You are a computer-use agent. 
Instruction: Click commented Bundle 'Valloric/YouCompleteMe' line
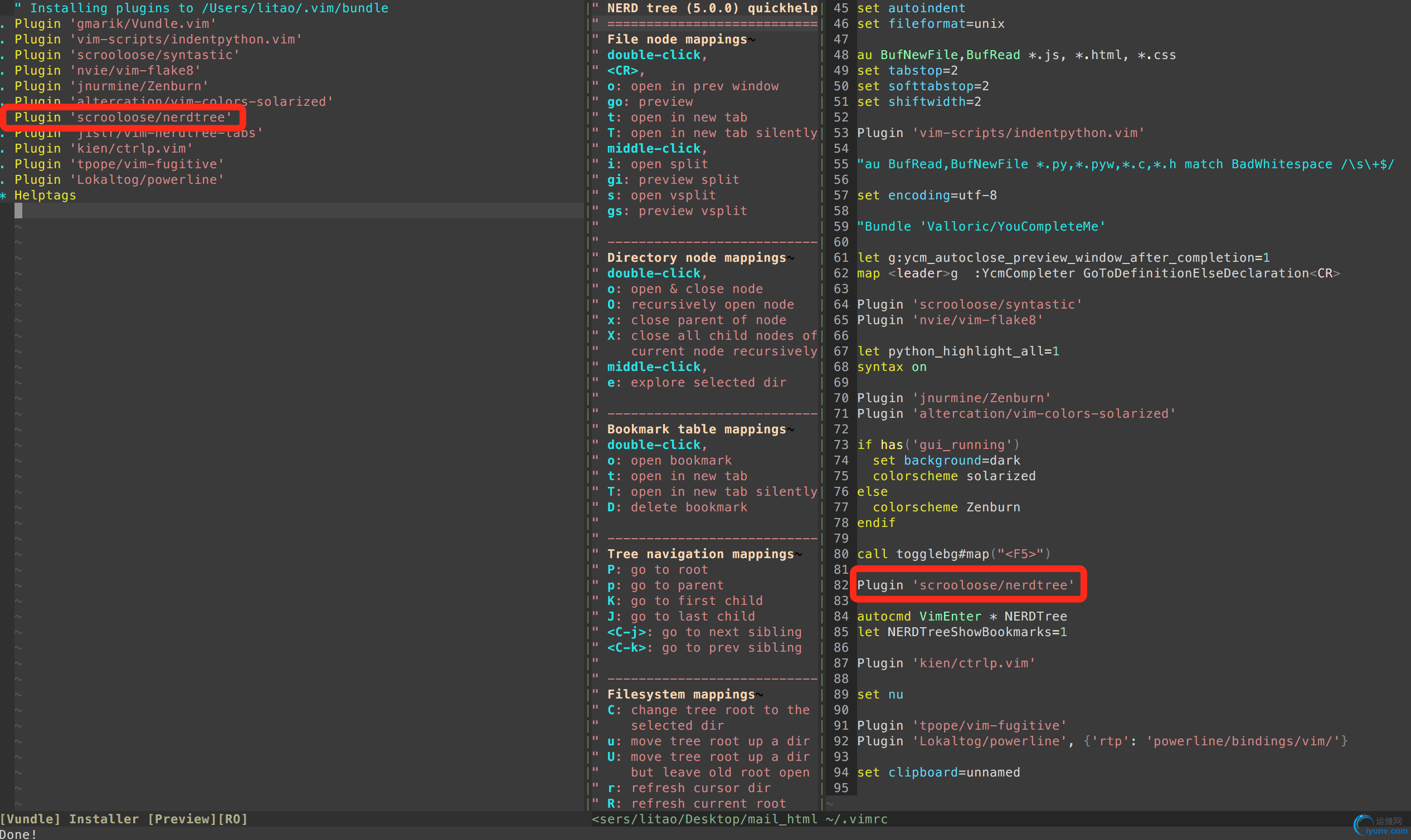point(982,226)
